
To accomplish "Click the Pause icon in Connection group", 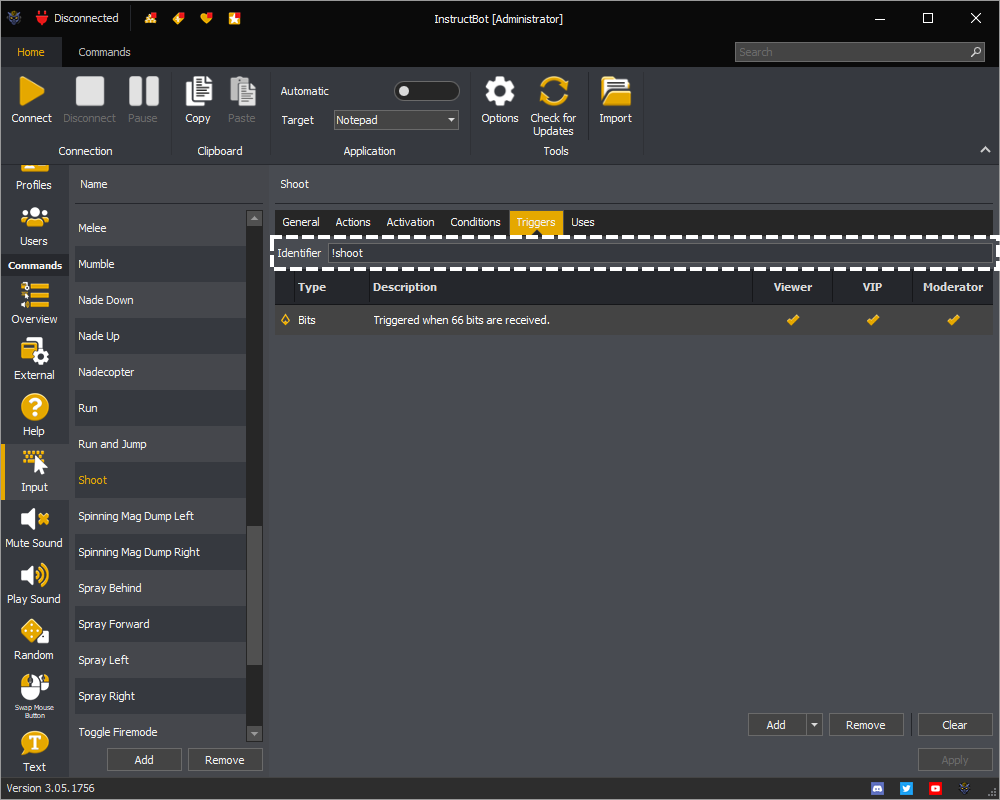I will coord(143,91).
